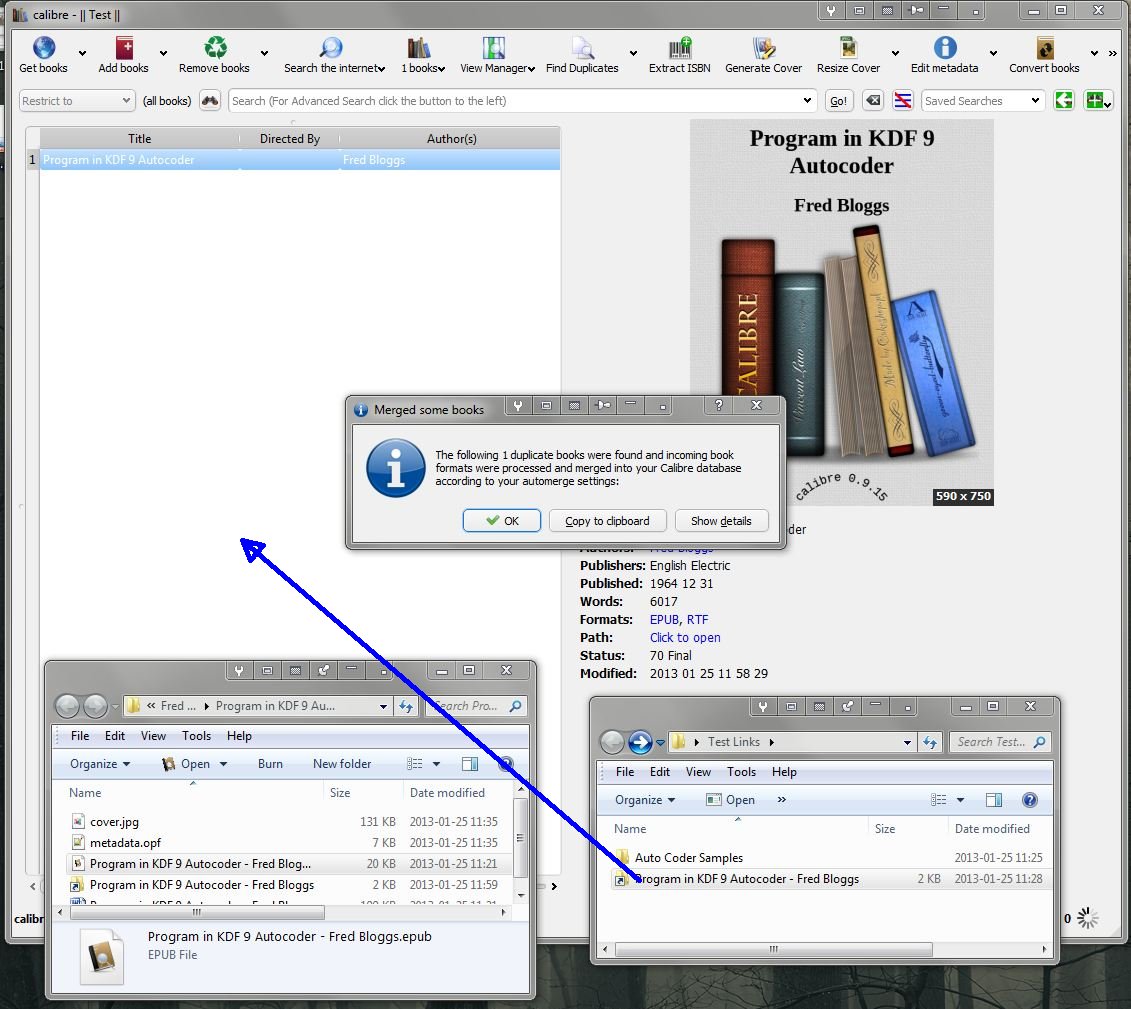The width and height of the screenshot is (1131, 1009).
Task: Show more toolbar items chevron
Action: click(781, 800)
